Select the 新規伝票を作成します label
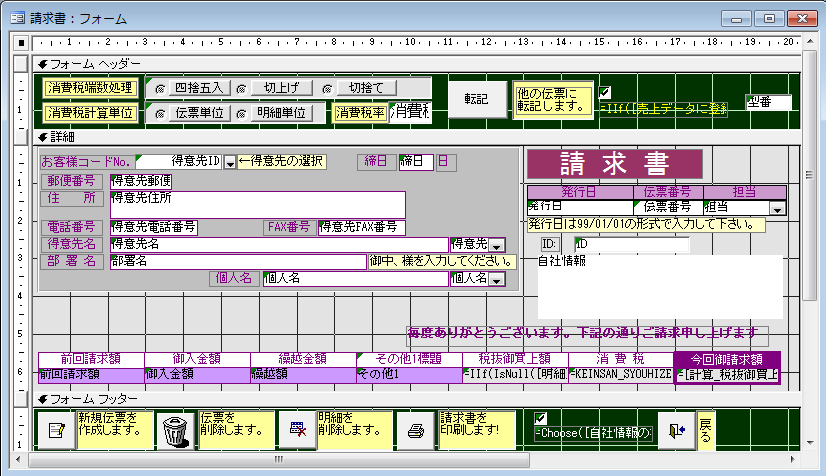The height and width of the screenshot is (476, 826). (115, 430)
